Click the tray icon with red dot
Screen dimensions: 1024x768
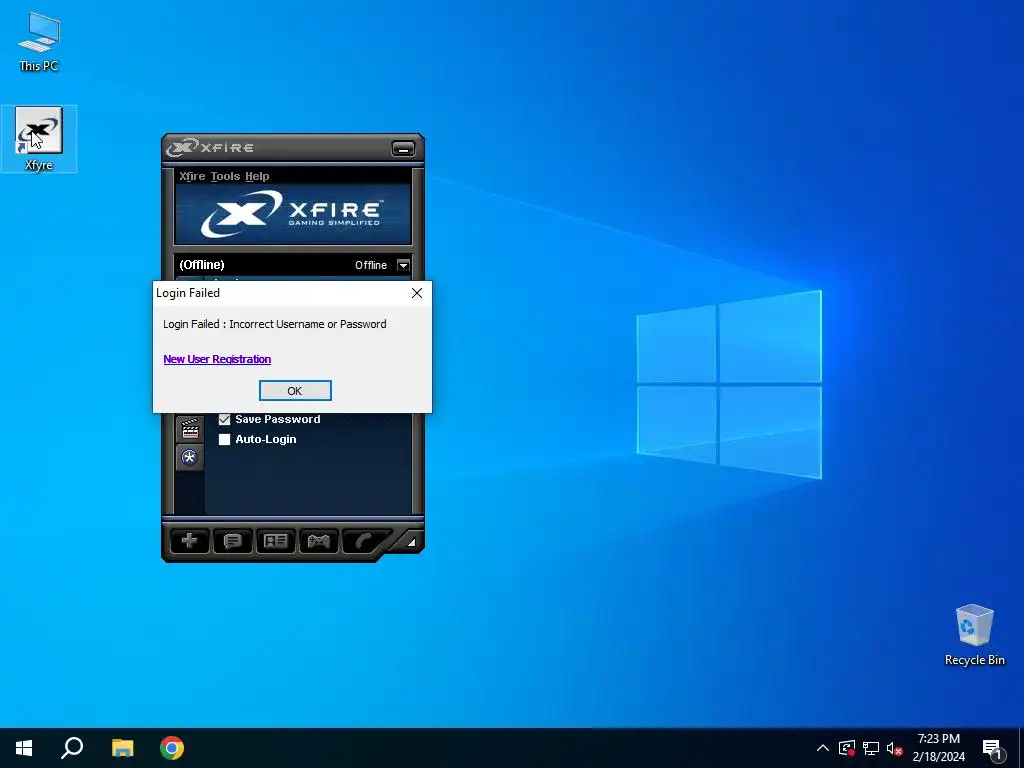click(847, 748)
